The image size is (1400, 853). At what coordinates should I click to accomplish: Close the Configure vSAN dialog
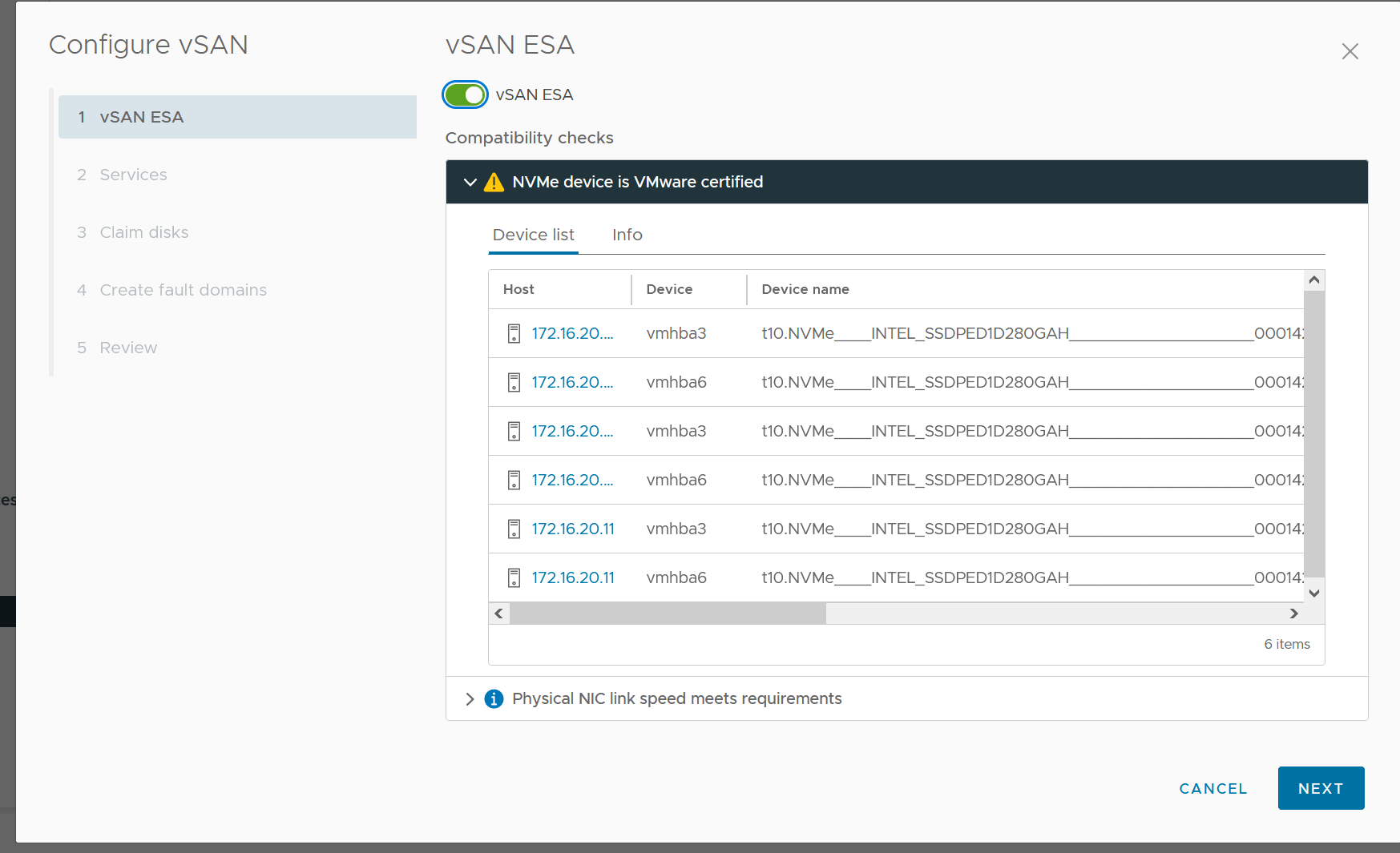(1350, 51)
